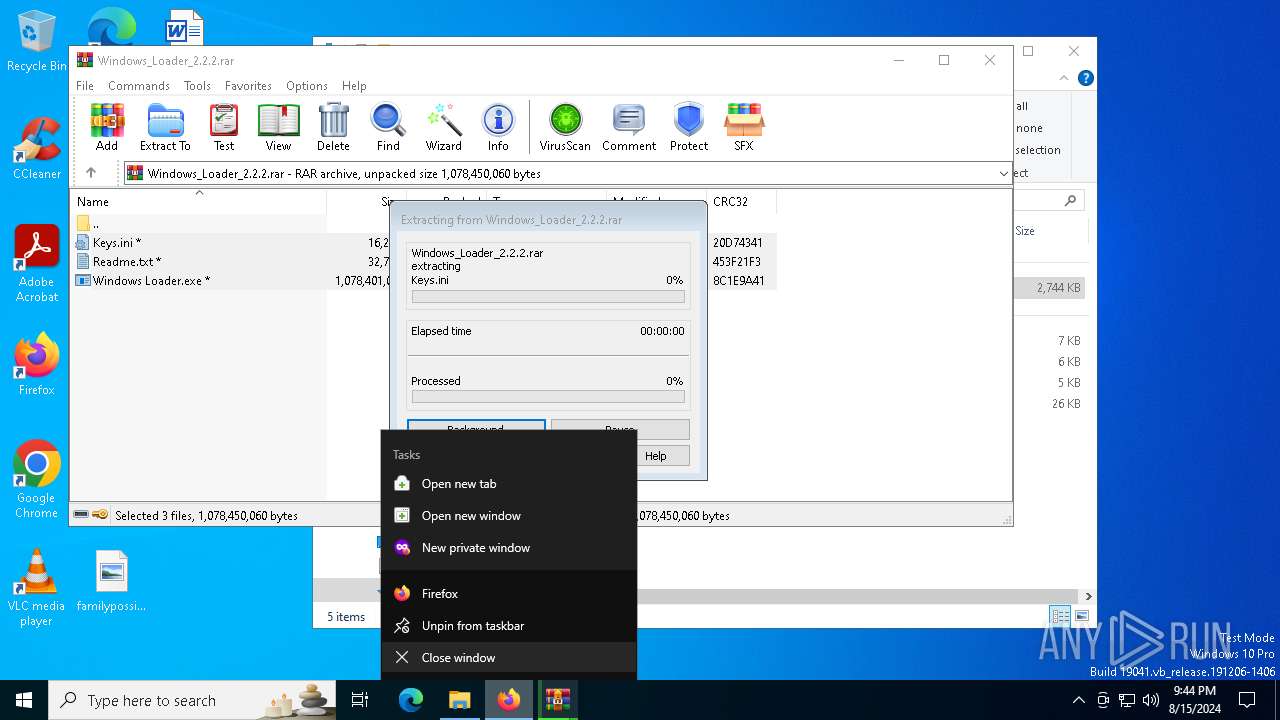Image resolution: width=1280 pixels, height=720 pixels.
Task: Open Recycle Bin desktop icon
Action: pos(36,41)
